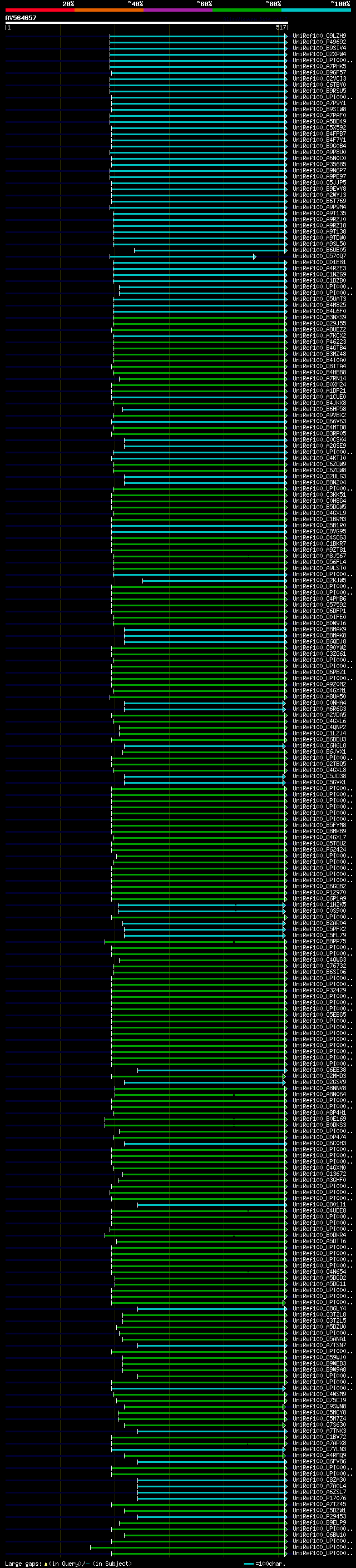
Task: Open hit UniRef100_A7PHK5
Action: (319, 66)
